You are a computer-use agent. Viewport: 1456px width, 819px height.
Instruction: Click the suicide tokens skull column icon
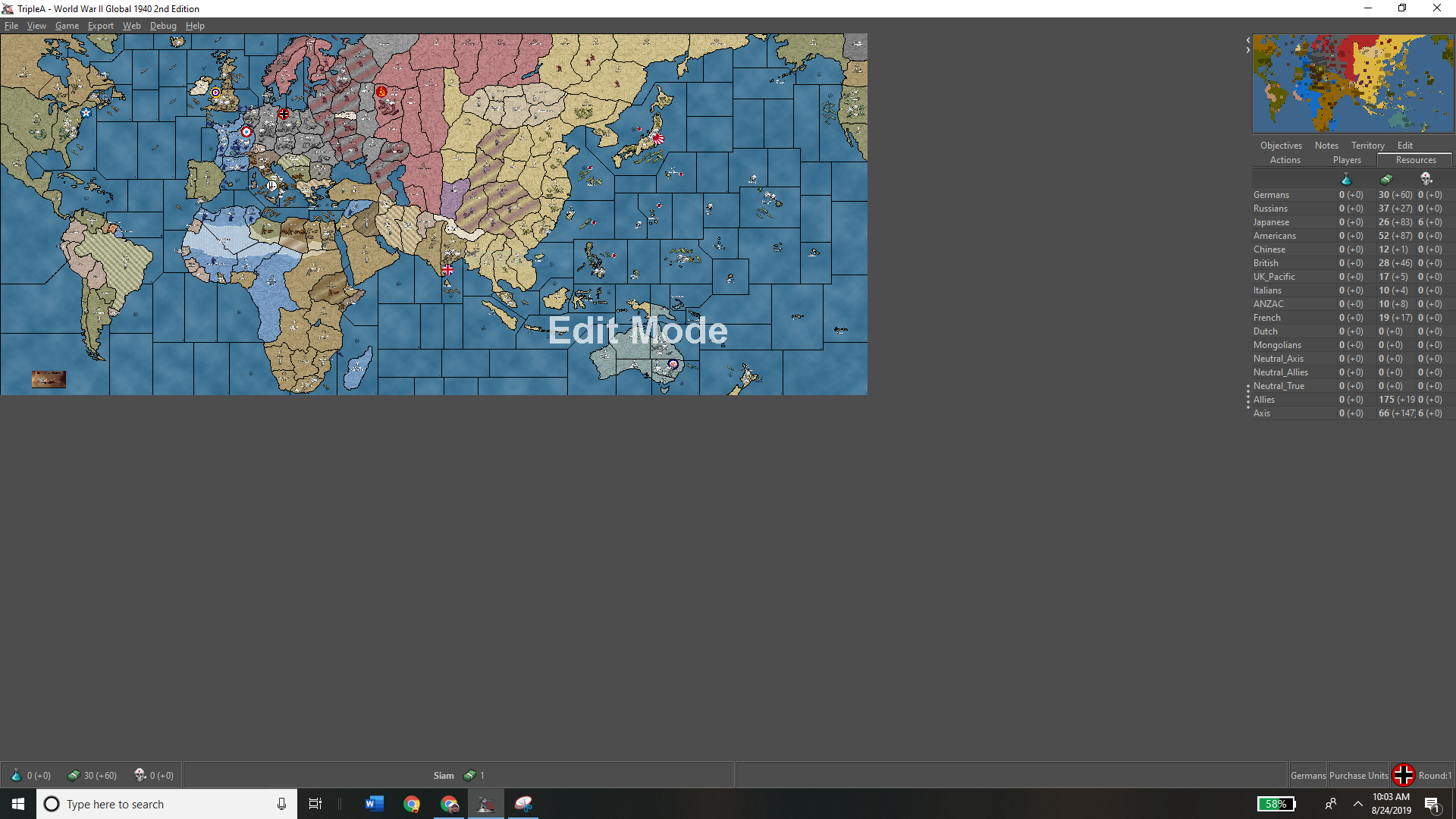(1426, 179)
